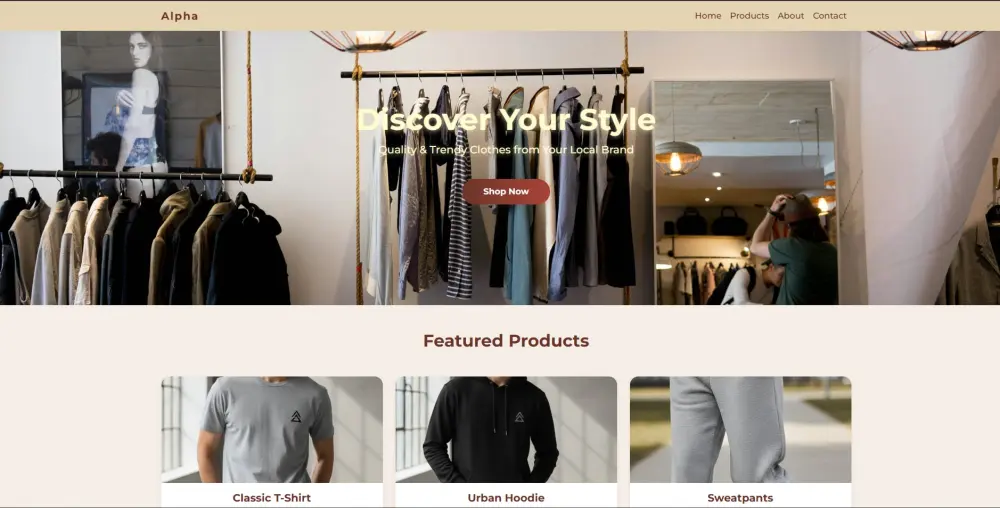Click the Discover Your Style headline
Viewport: 1000px width, 508px height.
[506, 120]
